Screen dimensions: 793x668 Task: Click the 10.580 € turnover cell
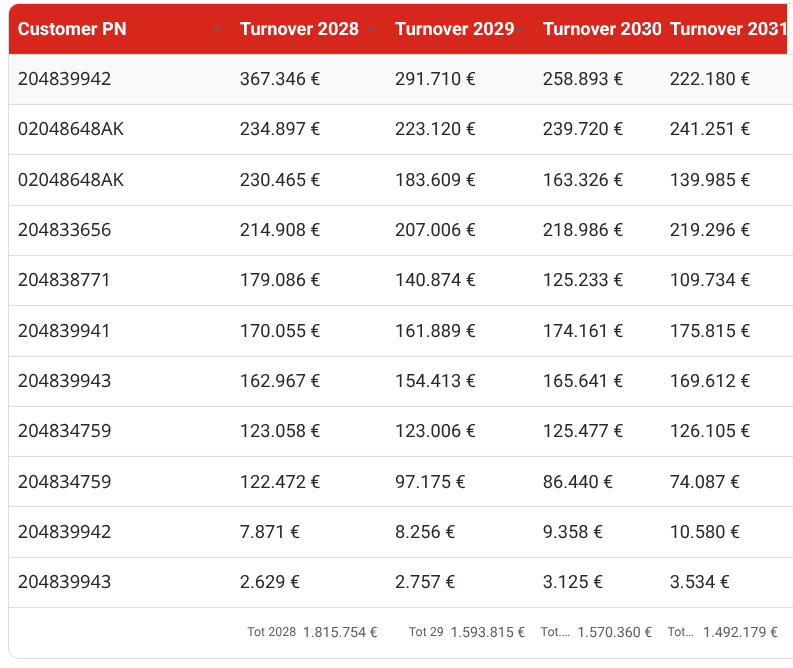click(705, 532)
